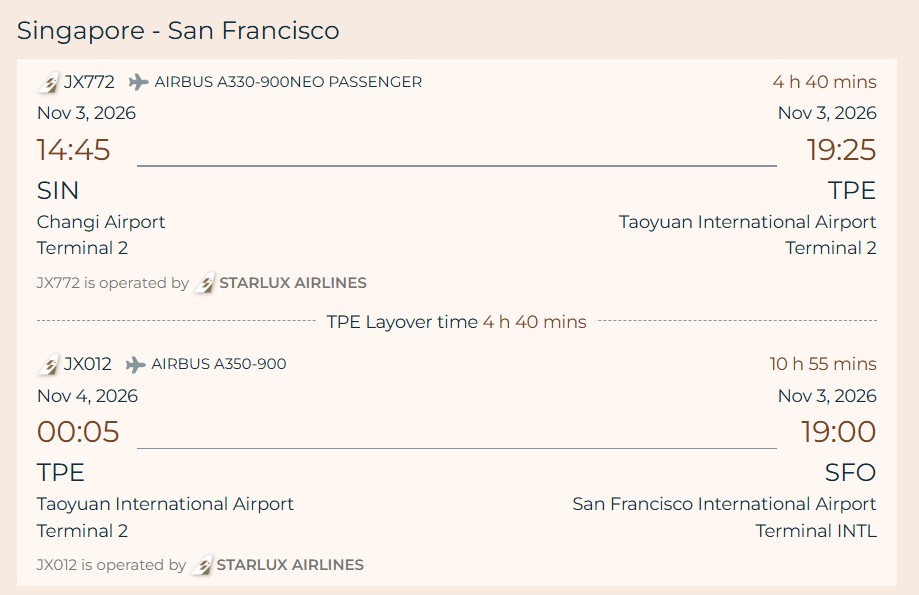Open the JX012 flight number
This screenshot has height=595, width=919.
pos(88,364)
